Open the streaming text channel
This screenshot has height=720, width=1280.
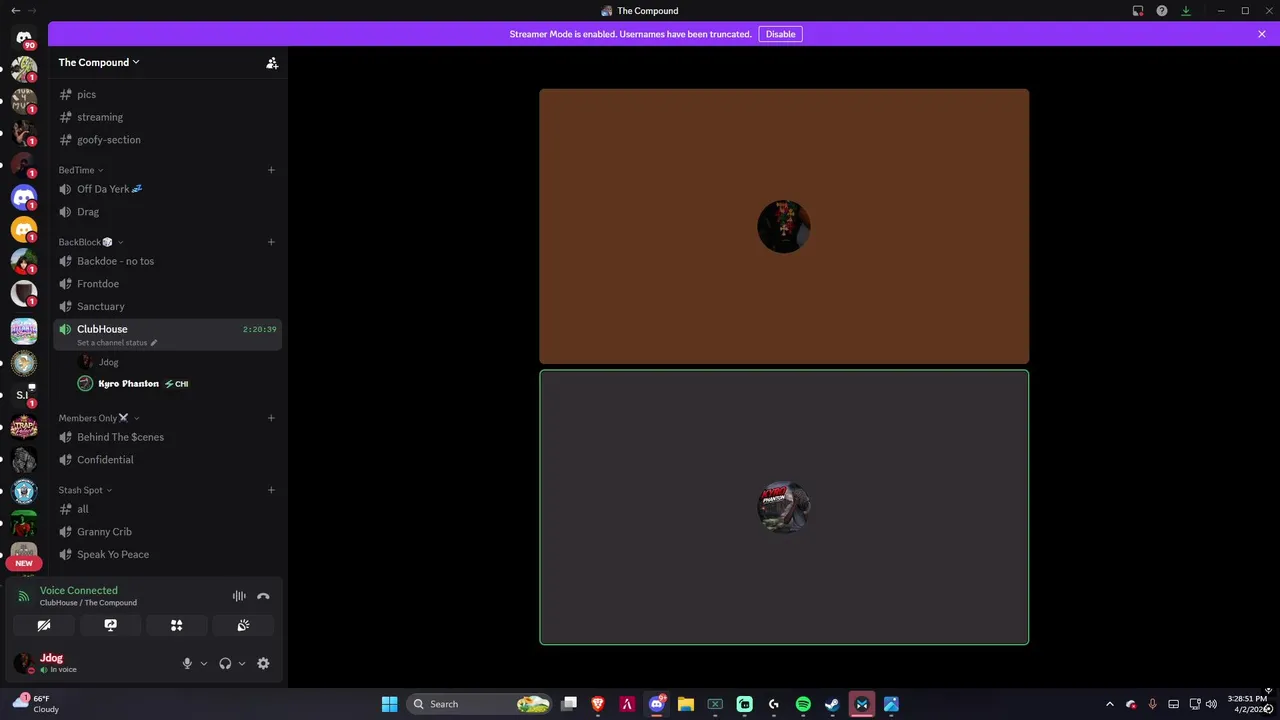tap(167, 117)
